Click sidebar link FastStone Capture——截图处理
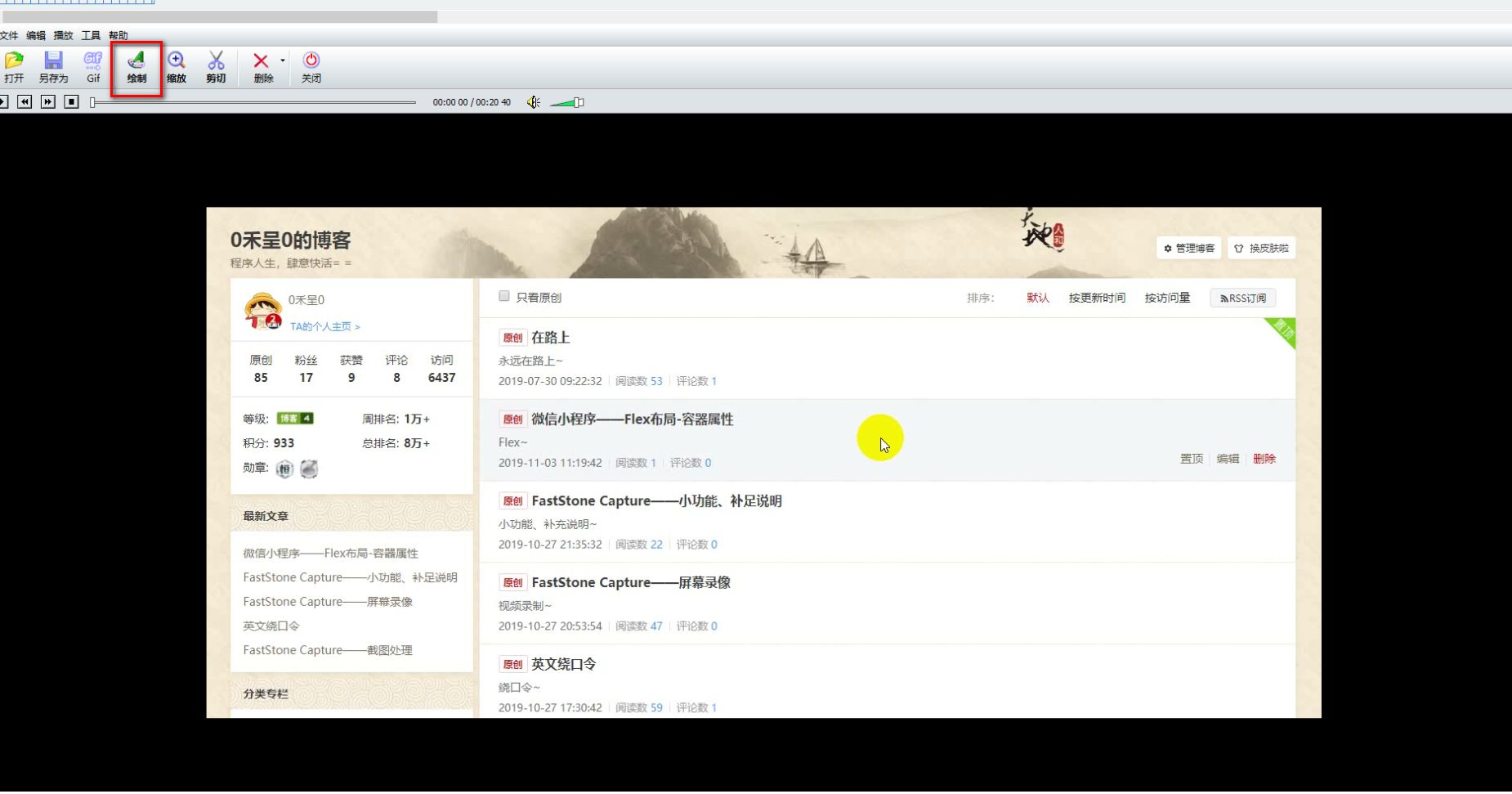This screenshot has width=1512, height=794. (x=328, y=650)
